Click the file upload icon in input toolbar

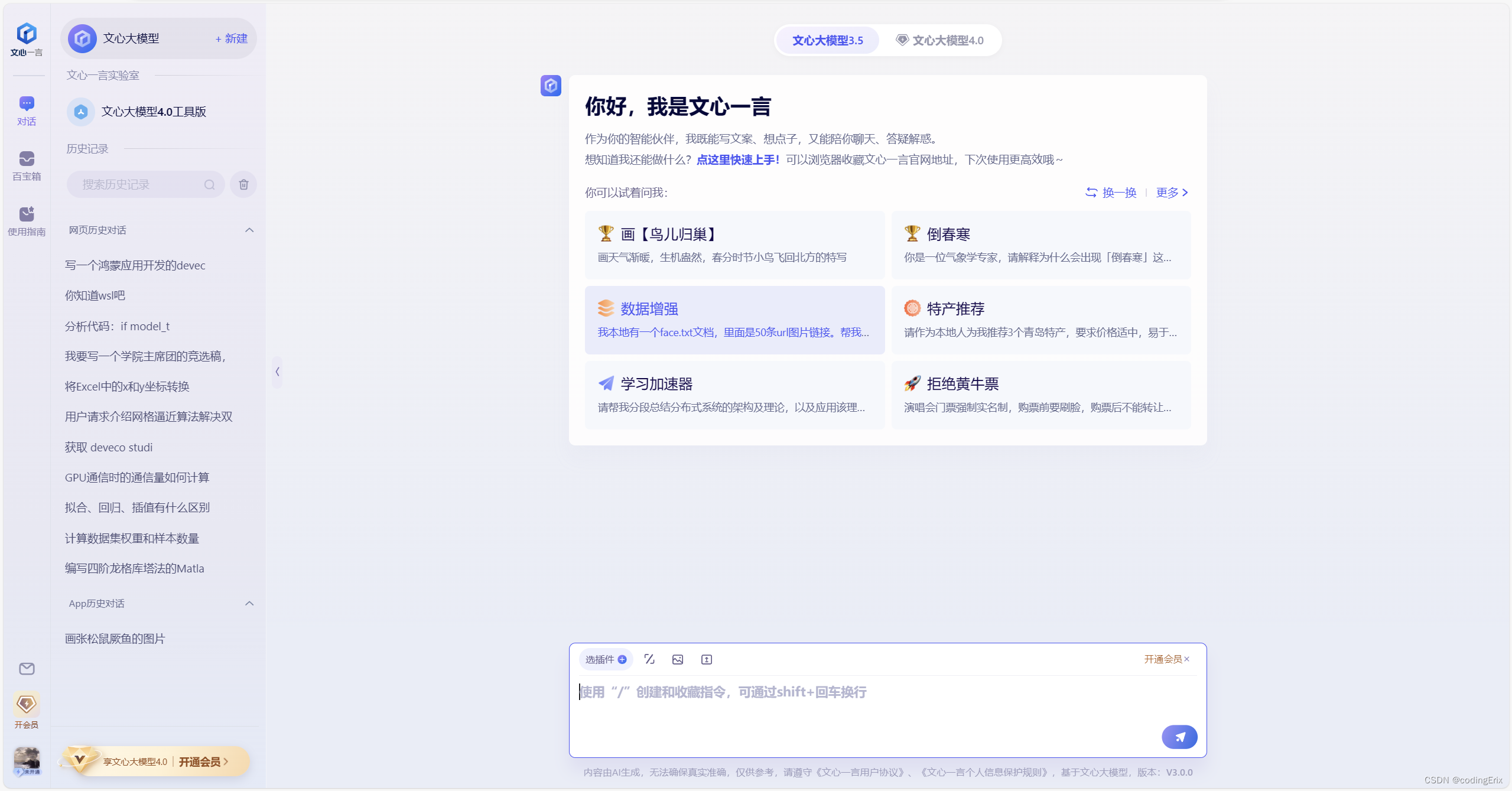coord(707,659)
